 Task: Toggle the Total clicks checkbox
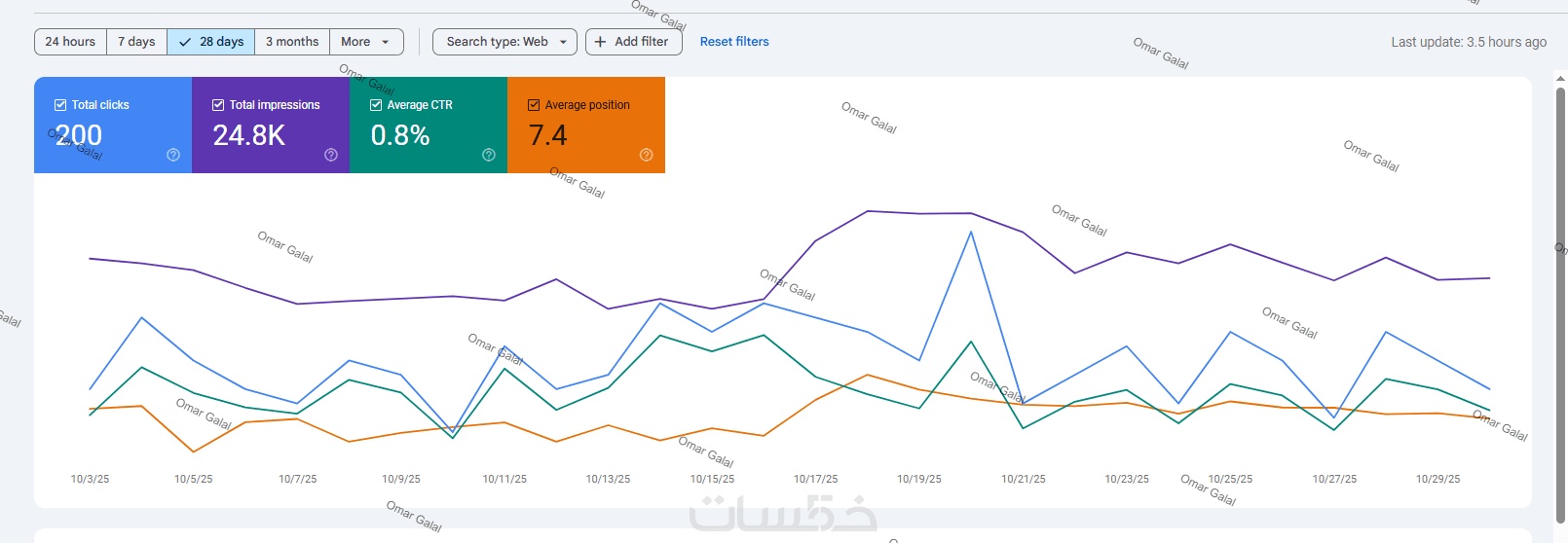[60, 105]
